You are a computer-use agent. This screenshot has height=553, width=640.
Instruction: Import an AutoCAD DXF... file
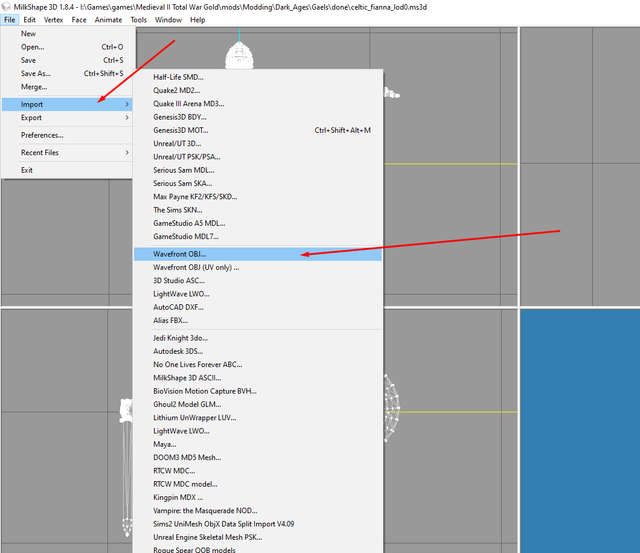coord(258,307)
